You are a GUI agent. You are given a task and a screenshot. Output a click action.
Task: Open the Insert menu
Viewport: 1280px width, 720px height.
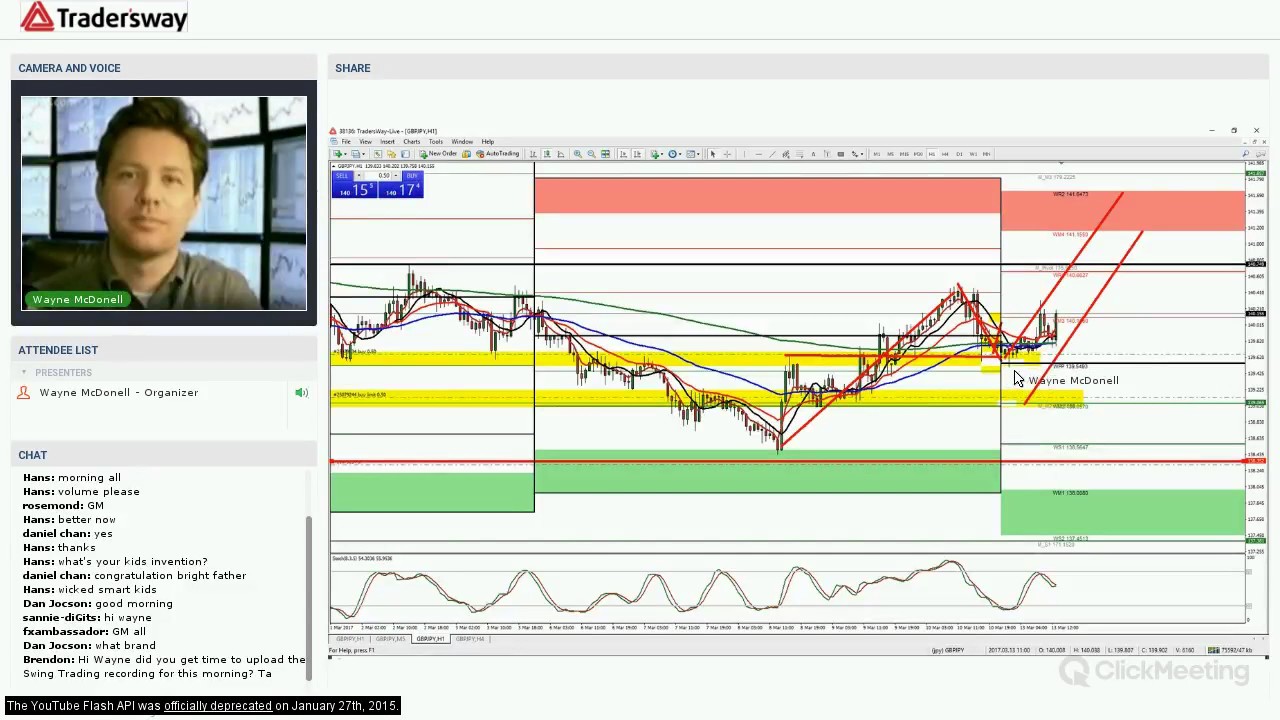click(387, 142)
